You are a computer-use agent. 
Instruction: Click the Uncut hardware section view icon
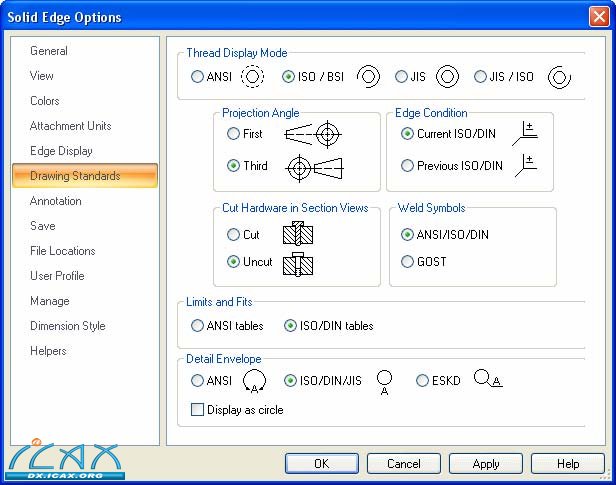click(297, 263)
